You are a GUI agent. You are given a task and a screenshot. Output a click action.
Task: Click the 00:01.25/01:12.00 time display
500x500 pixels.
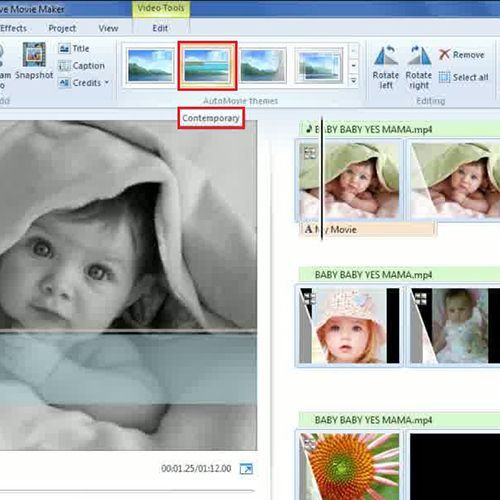[x=196, y=468]
